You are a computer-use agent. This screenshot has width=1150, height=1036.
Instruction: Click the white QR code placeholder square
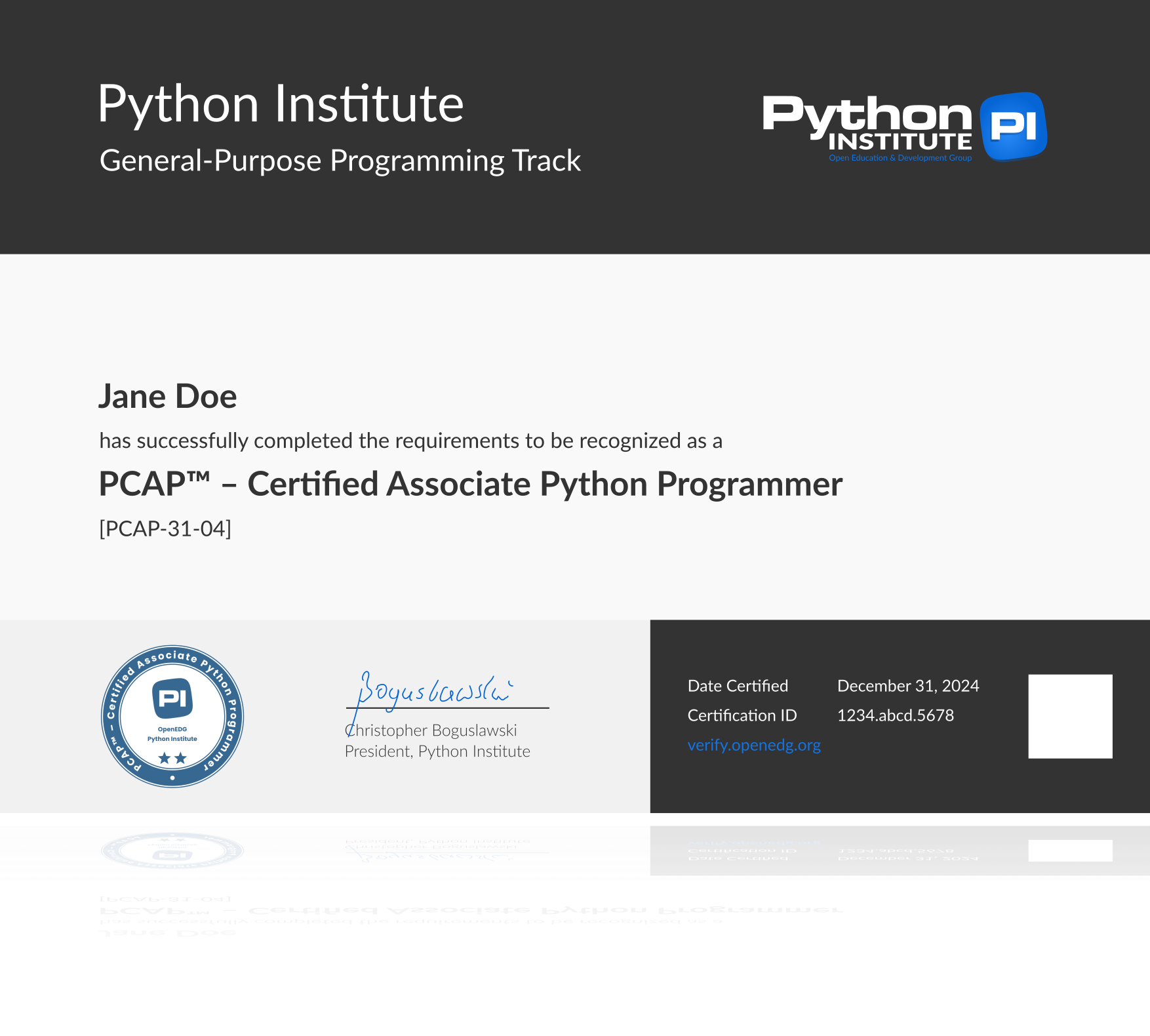click(x=1070, y=716)
